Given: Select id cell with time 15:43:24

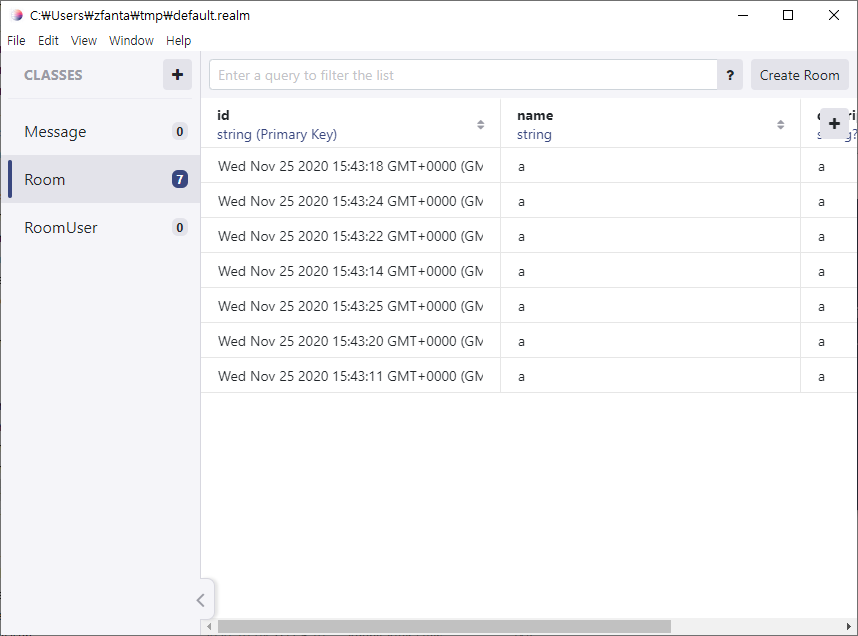Looking at the screenshot, I should [x=351, y=201].
